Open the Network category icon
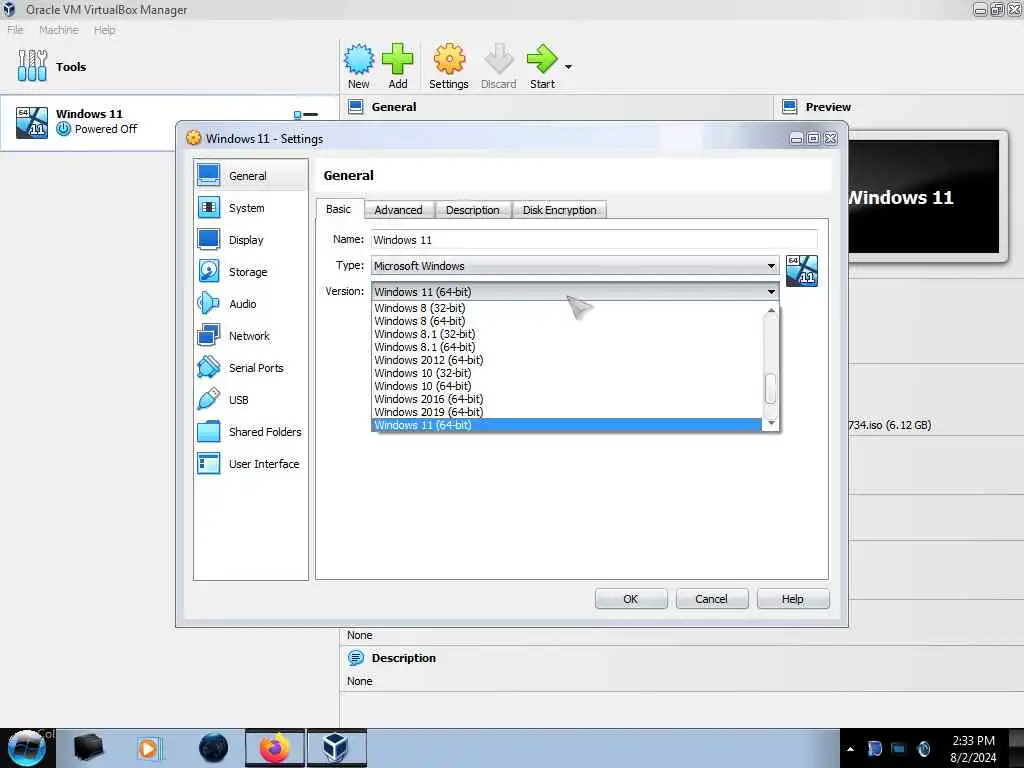Screen dimensions: 1024x768 (x=209, y=335)
